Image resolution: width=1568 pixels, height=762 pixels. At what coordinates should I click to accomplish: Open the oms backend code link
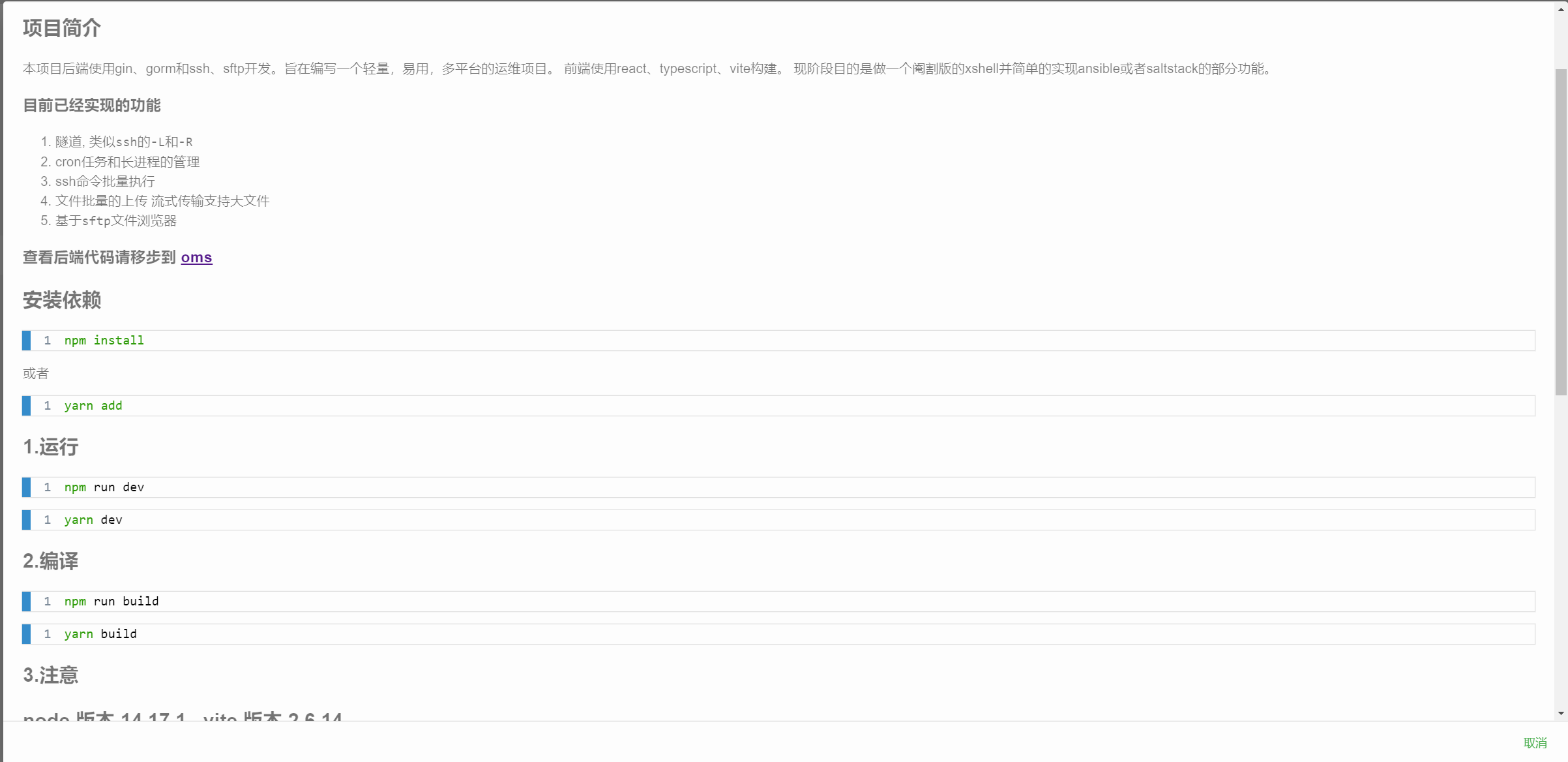point(196,258)
